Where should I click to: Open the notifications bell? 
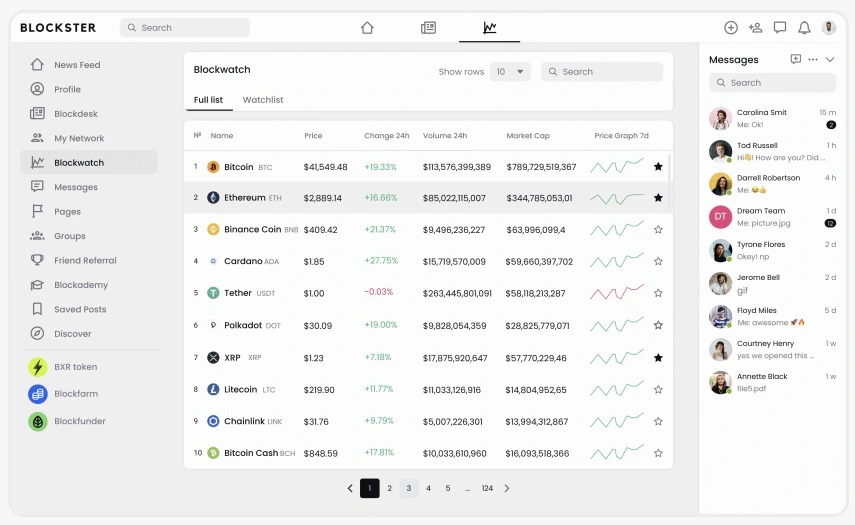point(804,27)
